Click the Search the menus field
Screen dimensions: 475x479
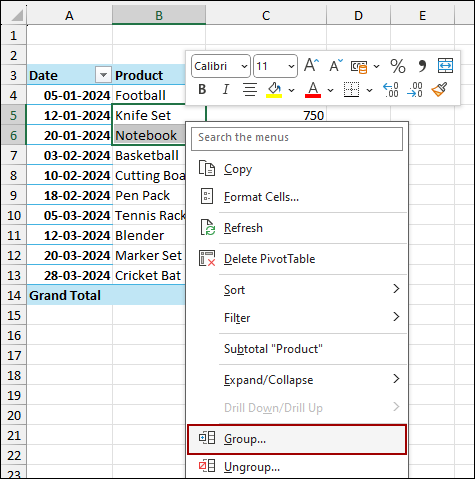click(297, 139)
